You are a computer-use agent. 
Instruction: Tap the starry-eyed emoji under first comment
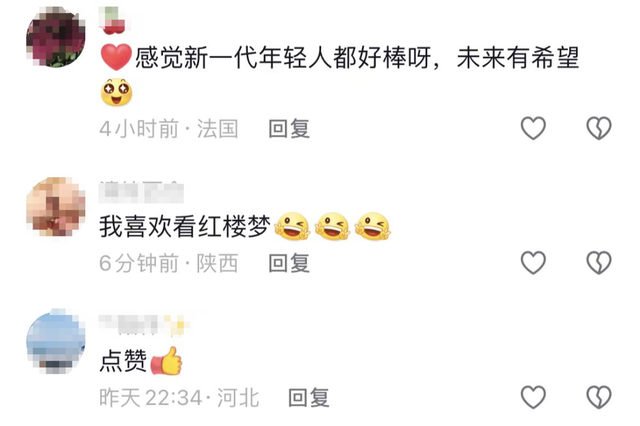116,92
